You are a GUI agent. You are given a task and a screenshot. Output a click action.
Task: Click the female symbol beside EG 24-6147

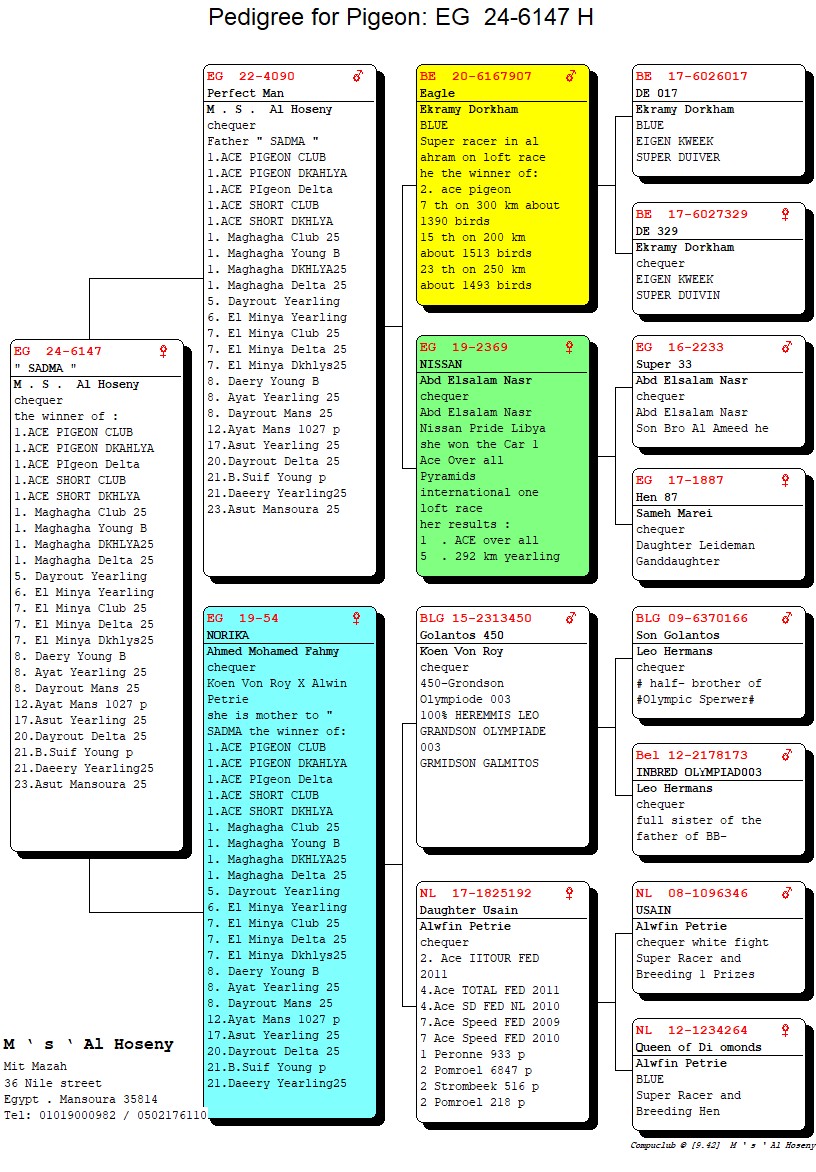[x=164, y=351]
